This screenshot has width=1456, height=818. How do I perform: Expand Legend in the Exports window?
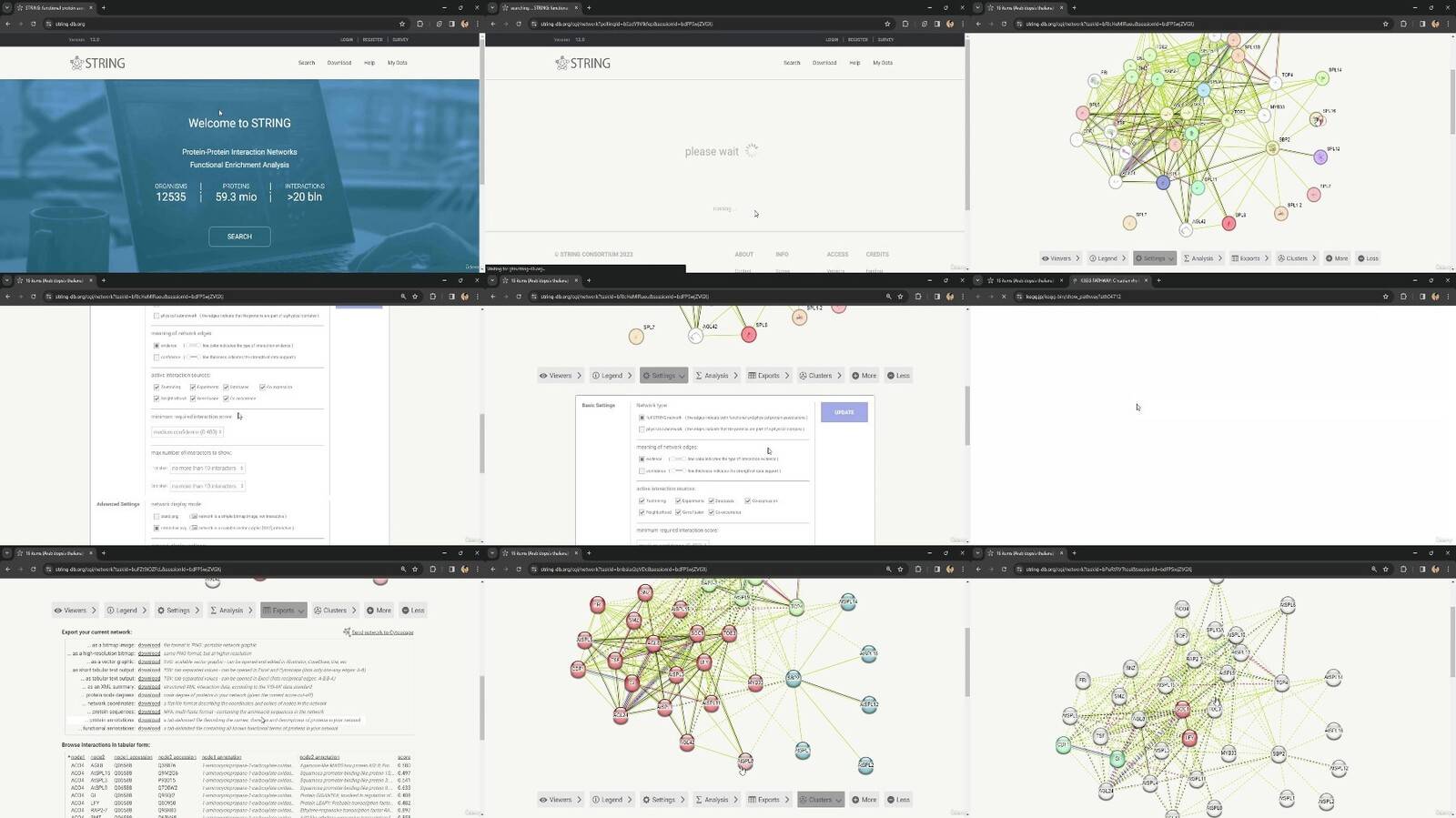(126, 611)
